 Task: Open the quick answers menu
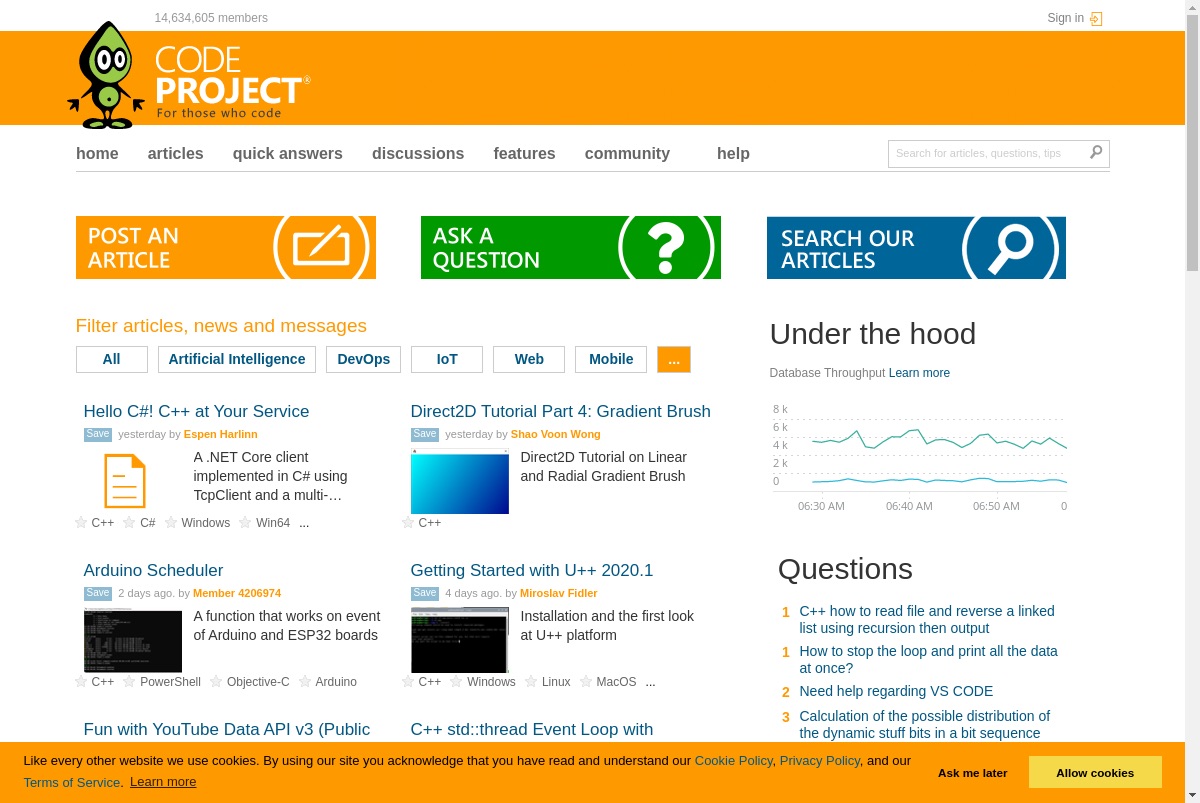[288, 153]
